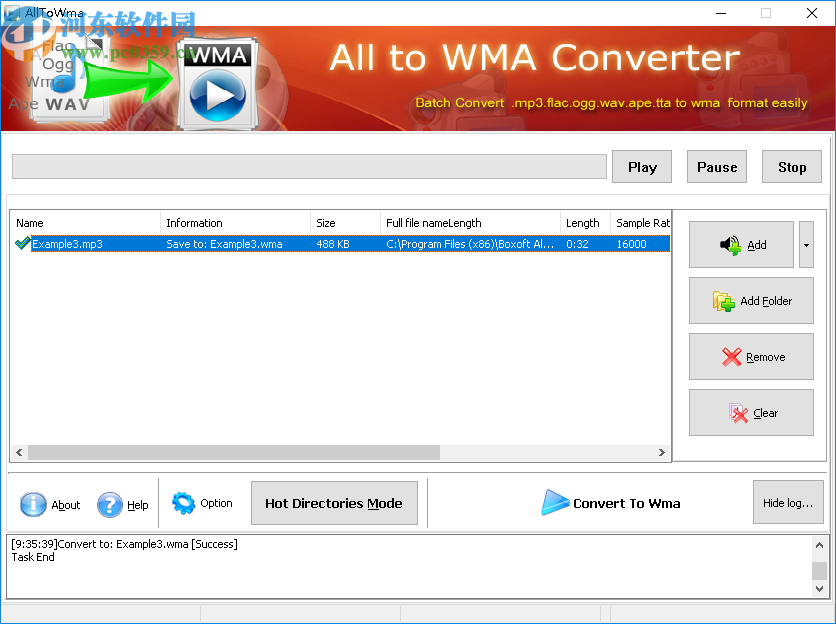This screenshot has width=836, height=624.
Task: Click the Add speaker-plus icon
Action: click(x=729, y=245)
